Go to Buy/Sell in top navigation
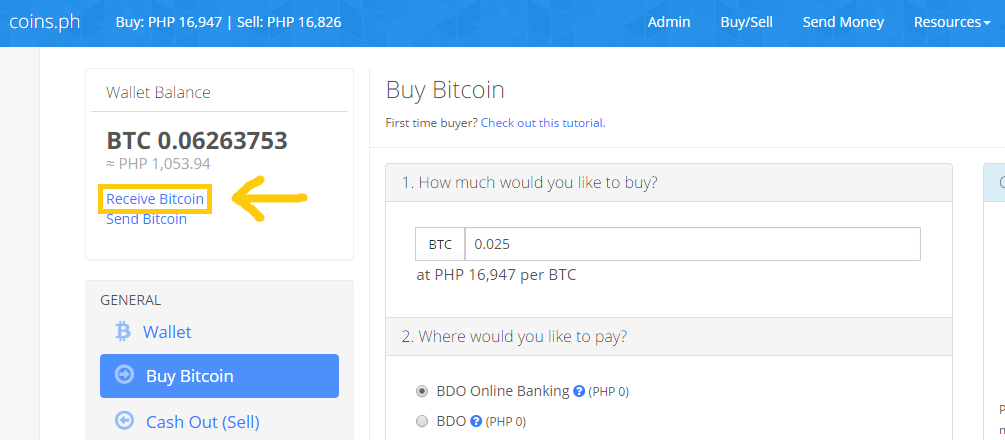The width and height of the screenshot is (1005, 440). pyautogui.click(x=746, y=22)
